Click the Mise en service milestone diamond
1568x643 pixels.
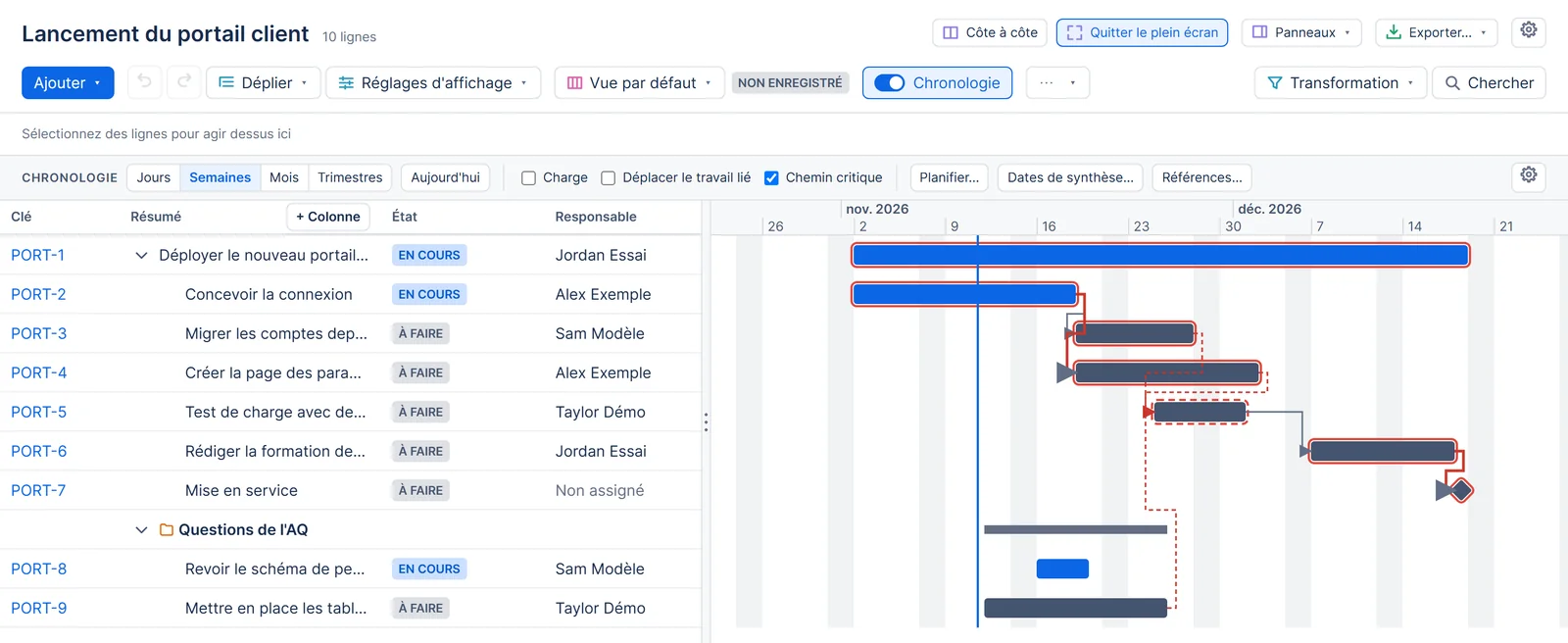(x=1461, y=489)
